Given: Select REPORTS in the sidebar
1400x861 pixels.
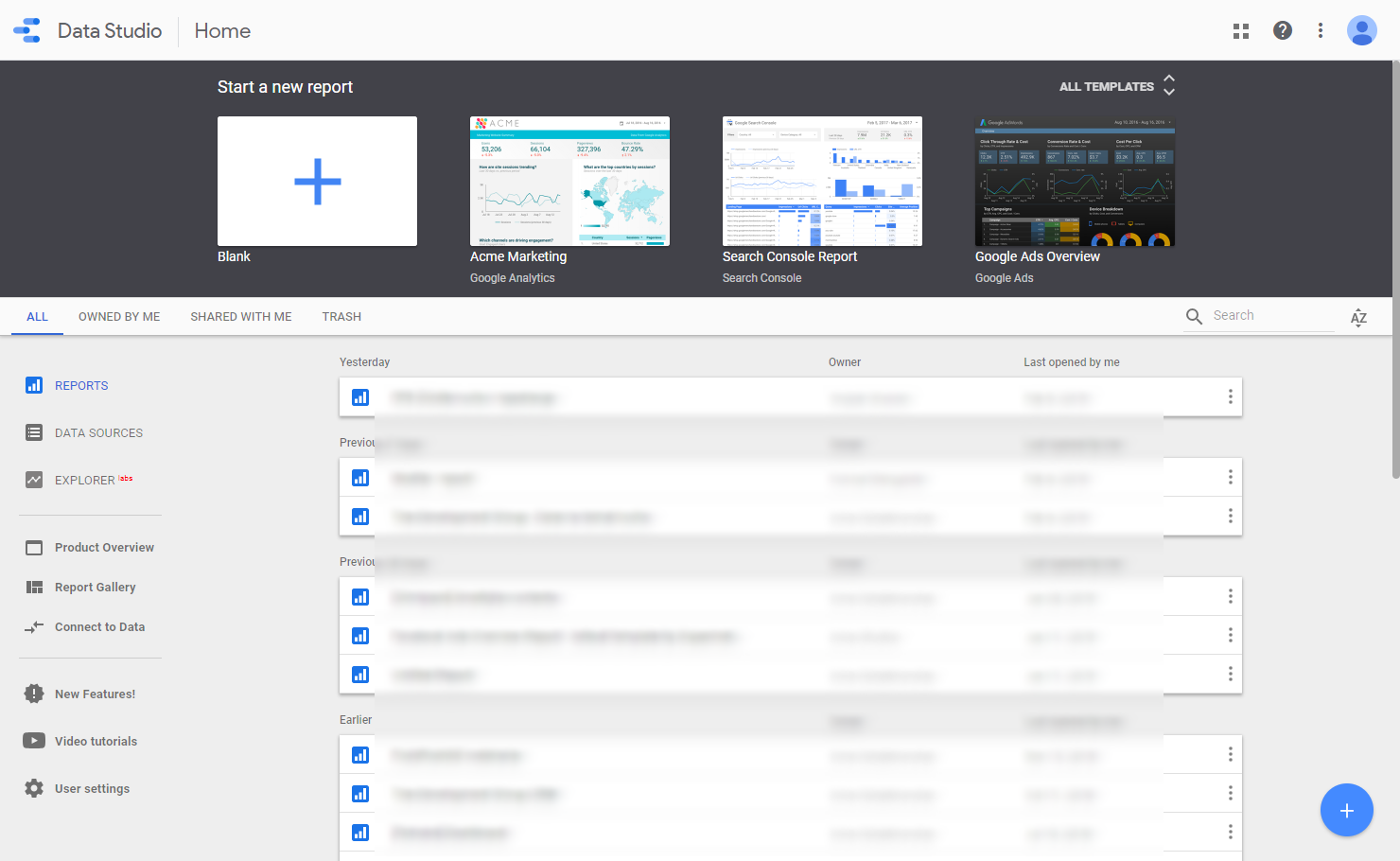Looking at the screenshot, I should pyautogui.click(x=81, y=386).
